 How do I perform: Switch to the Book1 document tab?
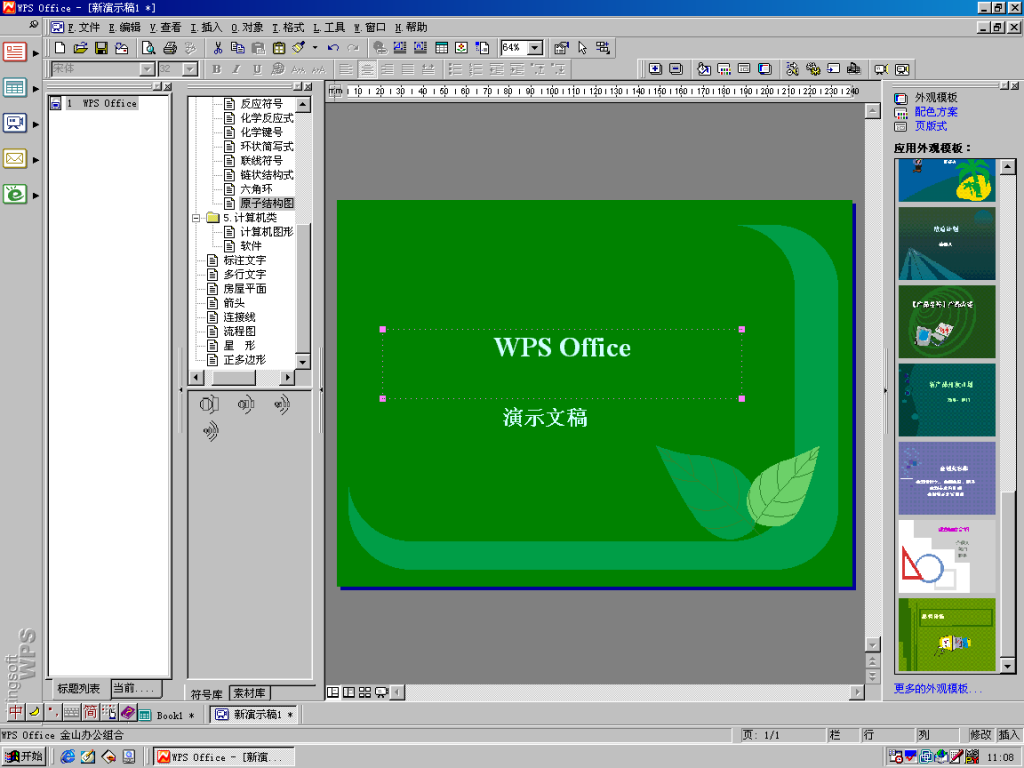coord(167,715)
